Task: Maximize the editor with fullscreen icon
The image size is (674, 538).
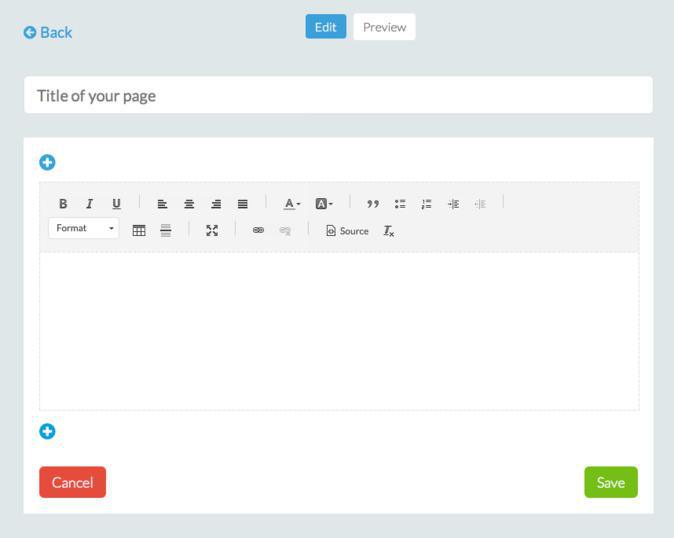Action: pyautogui.click(x=212, y=230)
